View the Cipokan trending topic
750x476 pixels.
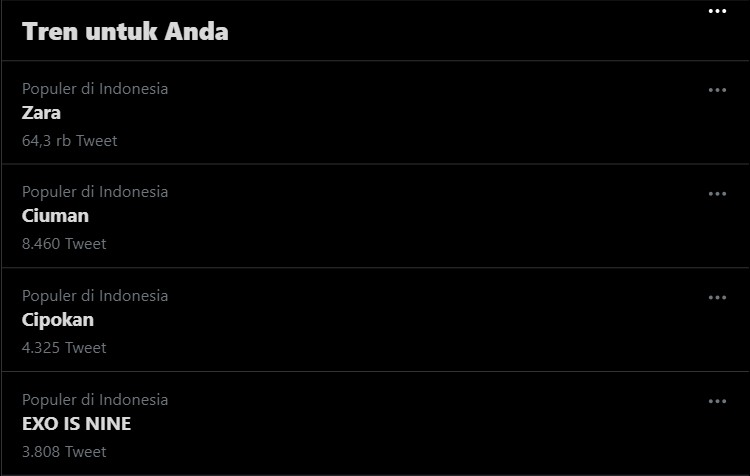pos(58,320)
